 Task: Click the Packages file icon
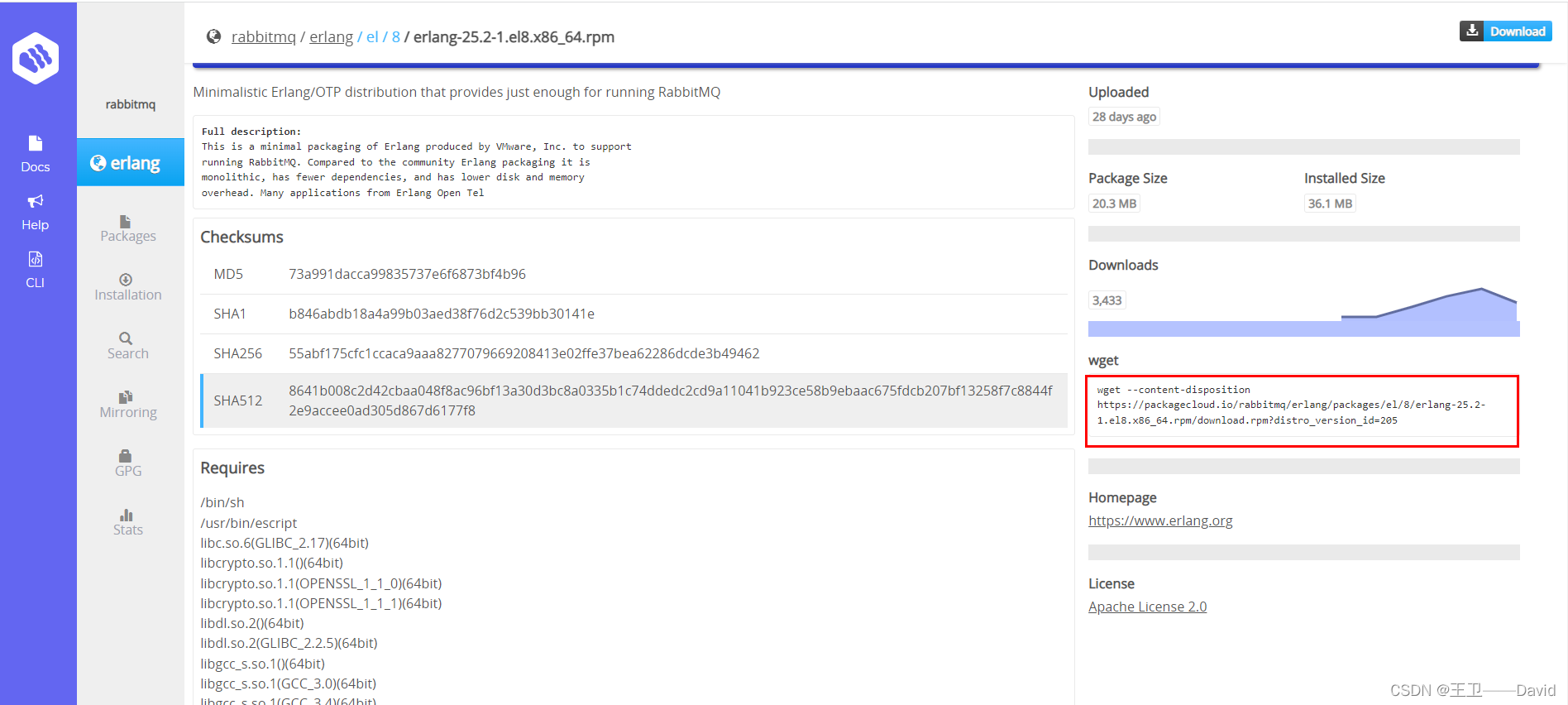click(x=126, y=222)
